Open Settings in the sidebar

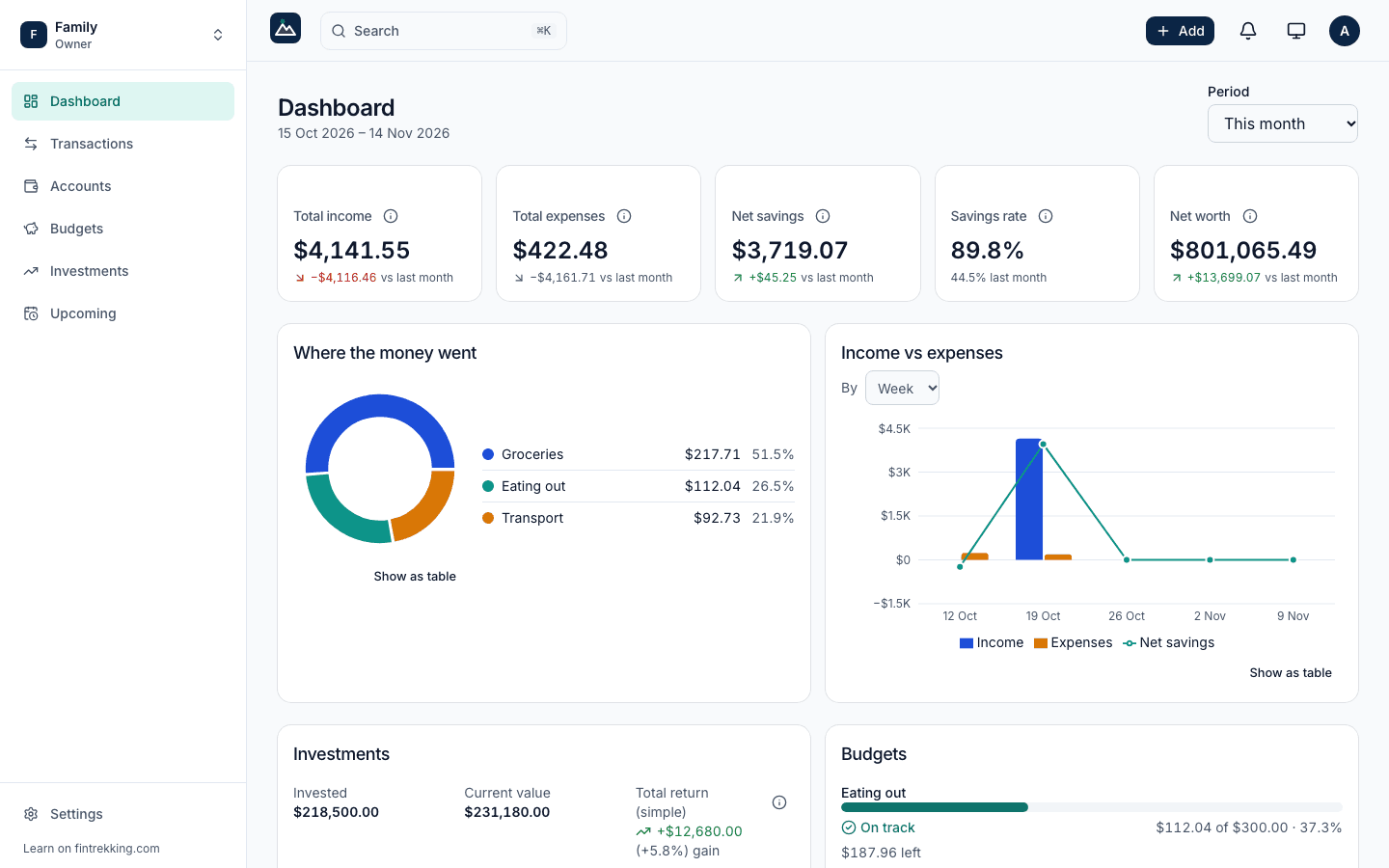[x=123, y=814]
